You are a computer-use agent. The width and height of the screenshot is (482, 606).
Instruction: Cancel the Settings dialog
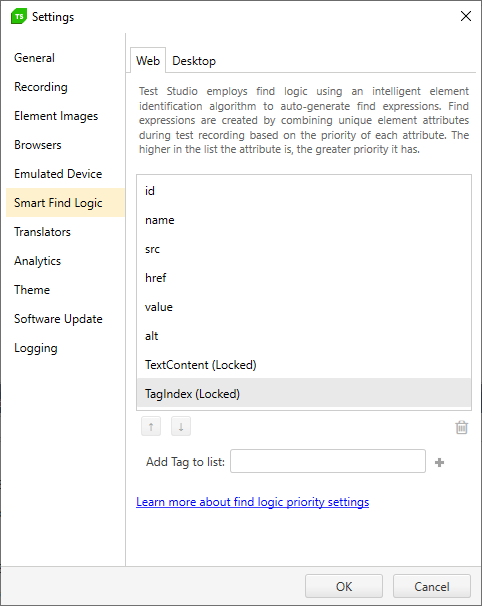point(432,586)
